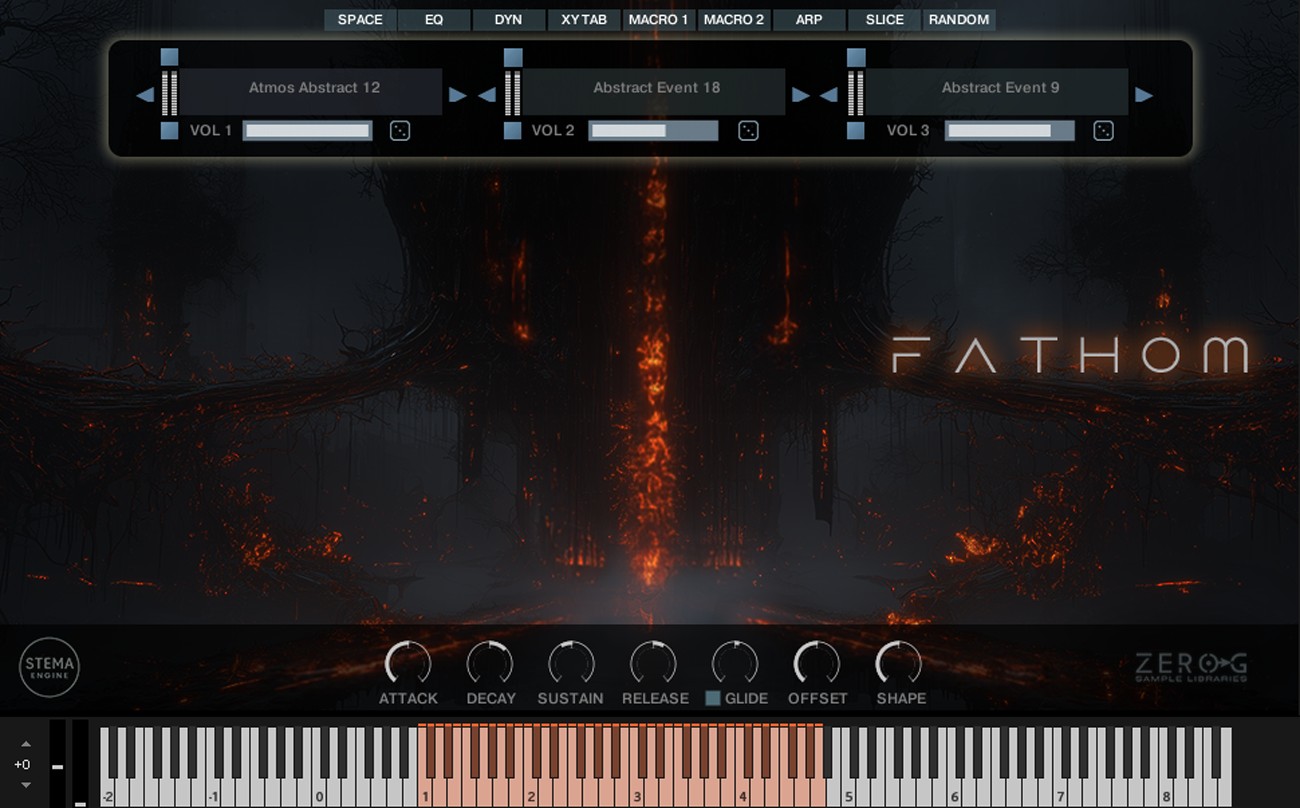1300x808 pixels.
Task: Toggle the square switch beside VOL 2
Action: click(513, 129)
